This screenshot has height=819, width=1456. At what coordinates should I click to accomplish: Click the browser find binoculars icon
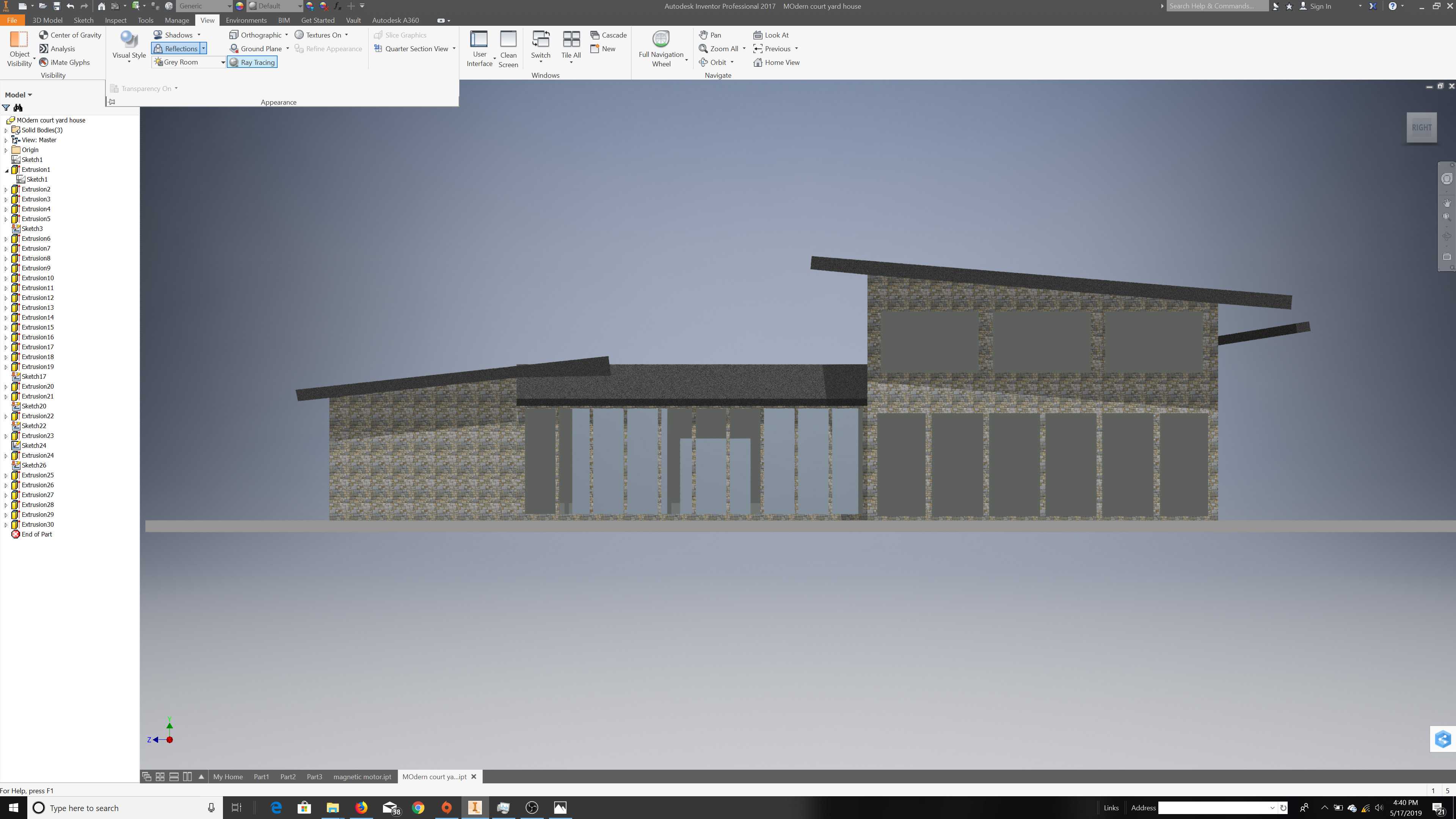click(x=18, y=108)
